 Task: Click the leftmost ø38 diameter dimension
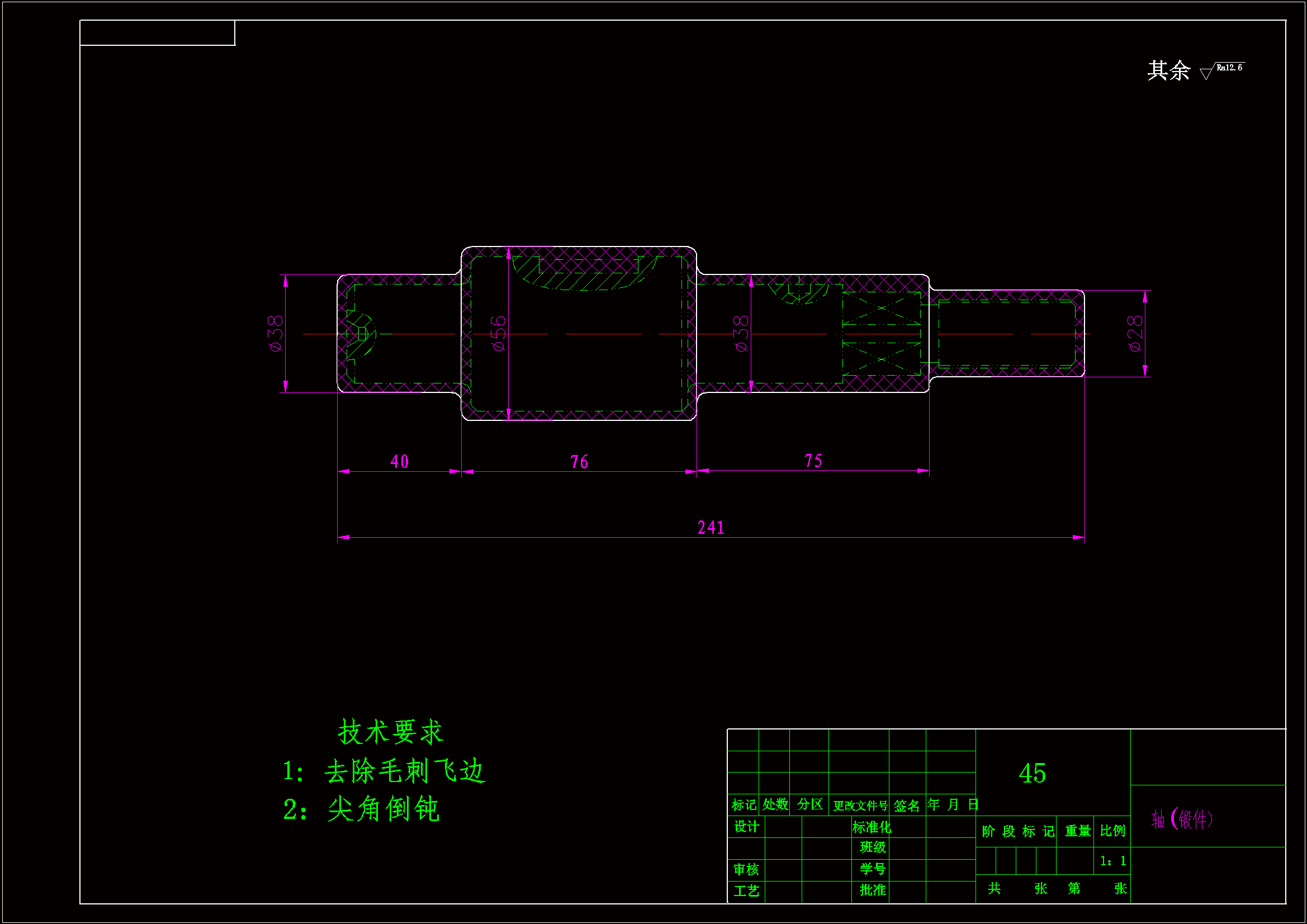[276, 334]
